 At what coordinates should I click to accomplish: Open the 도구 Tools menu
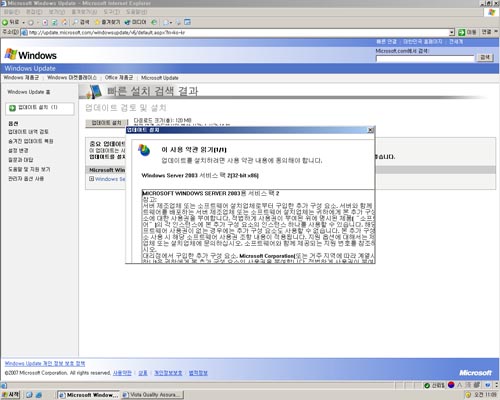pyautogui.click(x=111, y=12)
